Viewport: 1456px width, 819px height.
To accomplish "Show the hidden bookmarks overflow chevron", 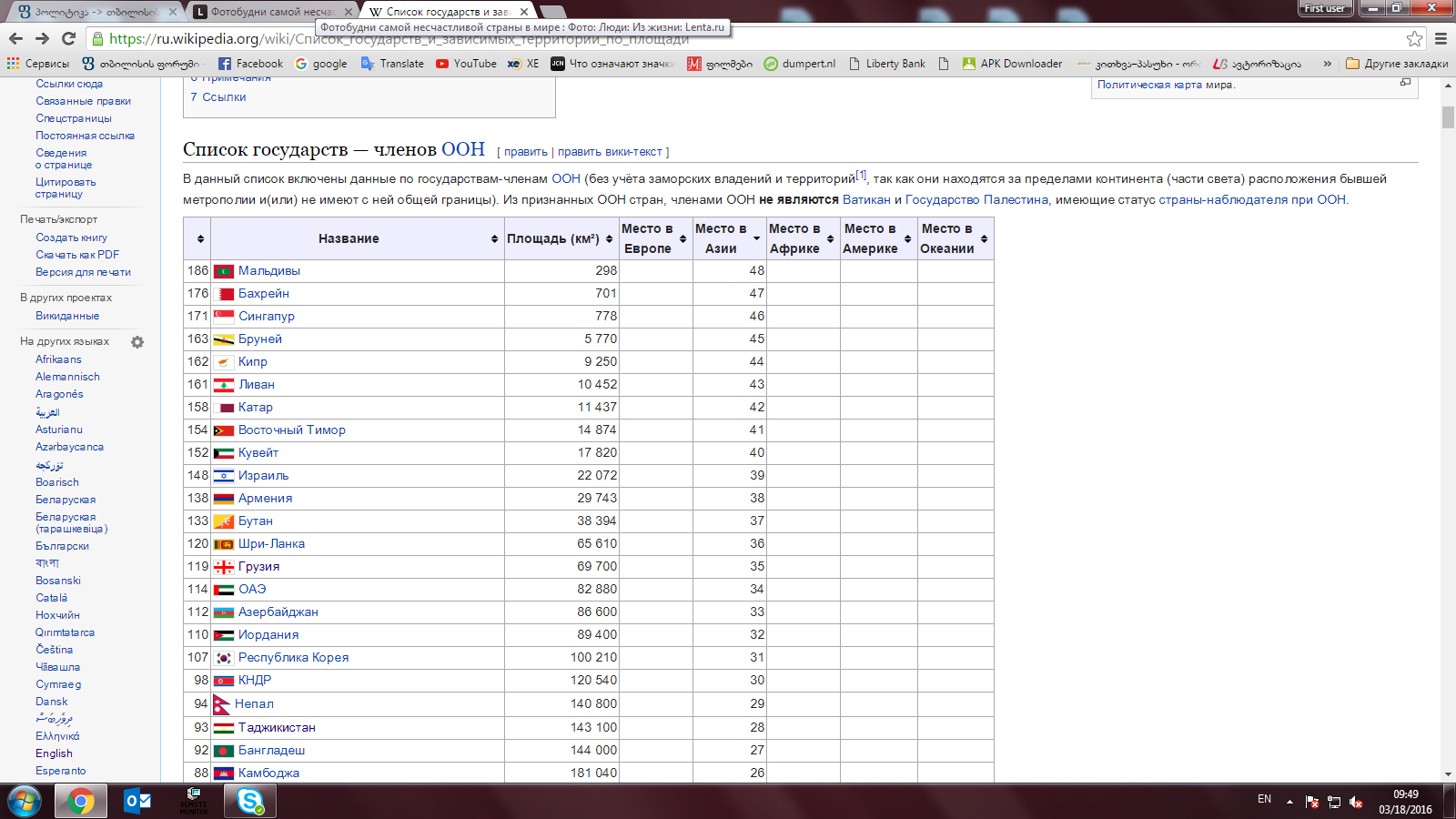I will 1327,64.
